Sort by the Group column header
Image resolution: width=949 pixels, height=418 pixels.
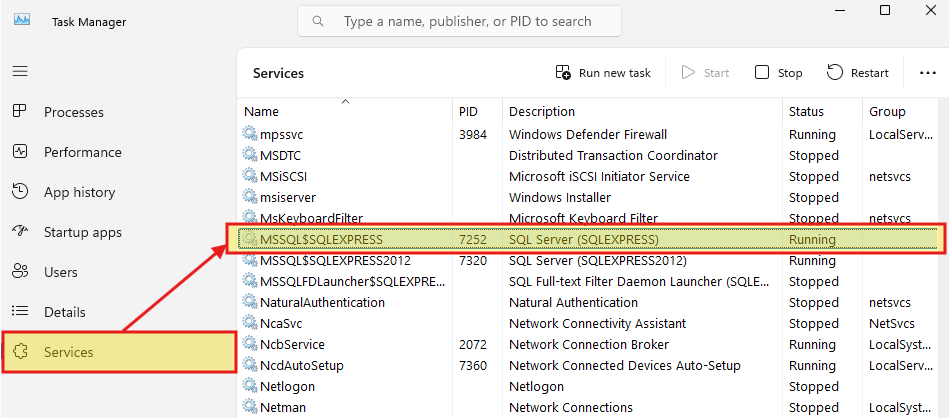[x=887, y=111]
